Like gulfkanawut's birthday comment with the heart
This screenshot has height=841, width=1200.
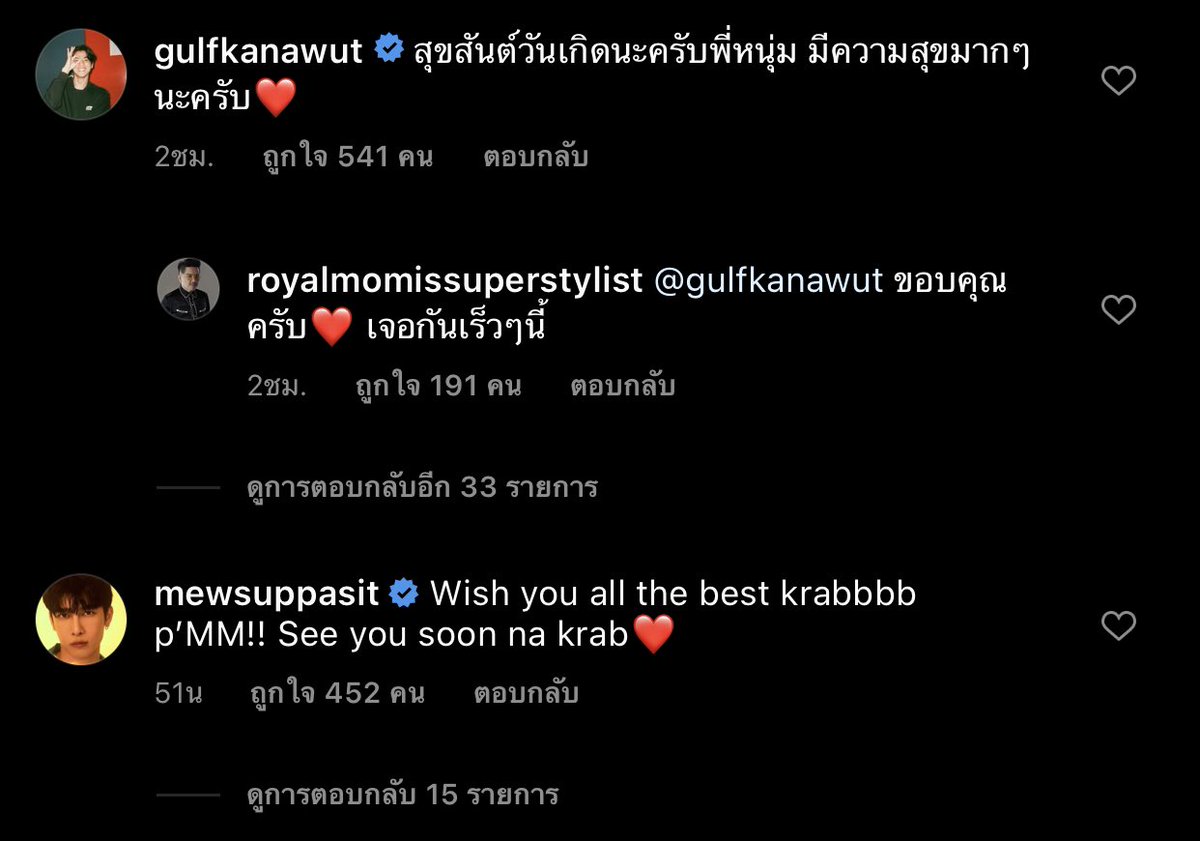click(x=1118, y=80)
